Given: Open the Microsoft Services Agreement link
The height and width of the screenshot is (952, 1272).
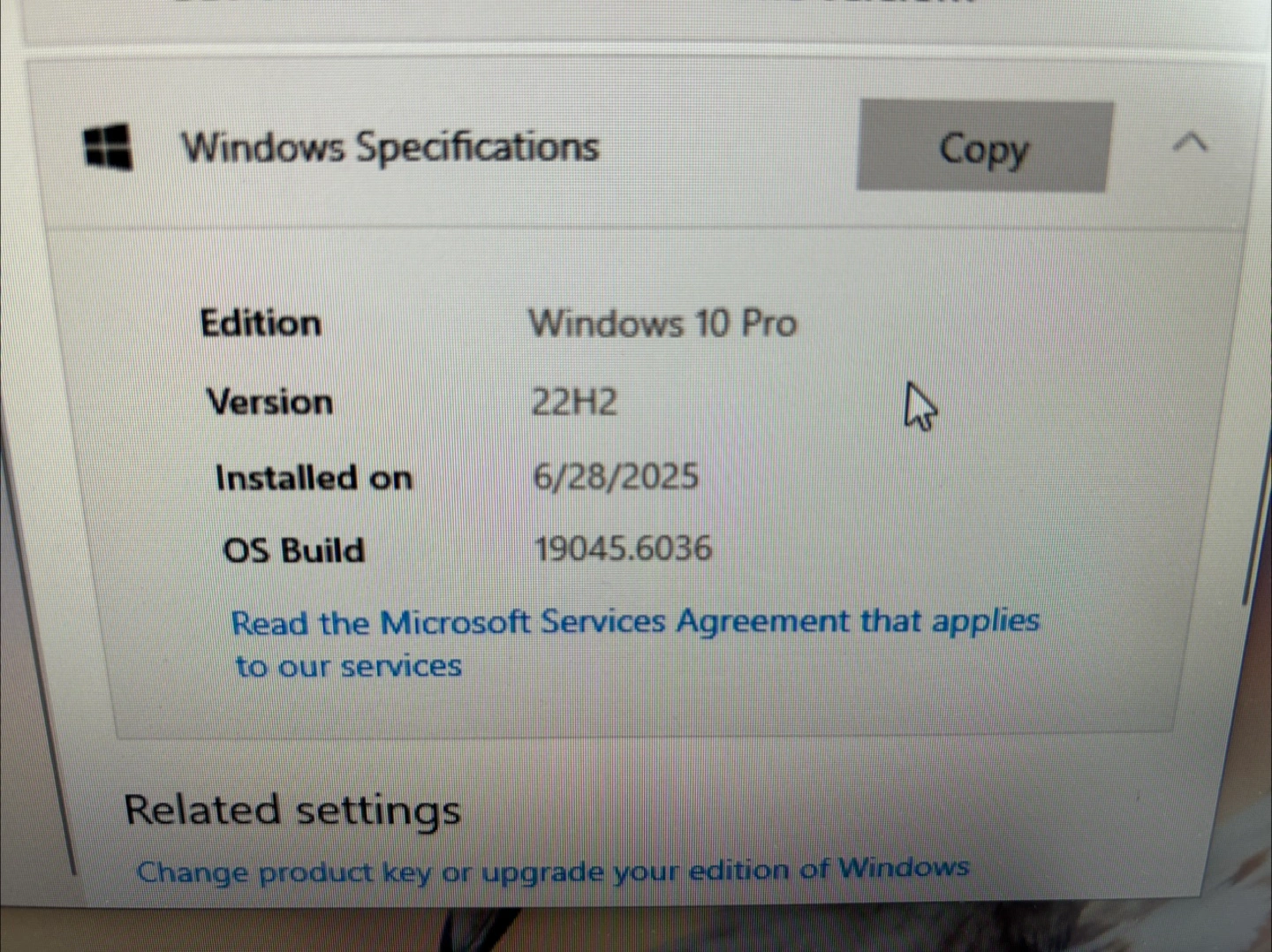Looking at the screenshot, I should point(635,643).
